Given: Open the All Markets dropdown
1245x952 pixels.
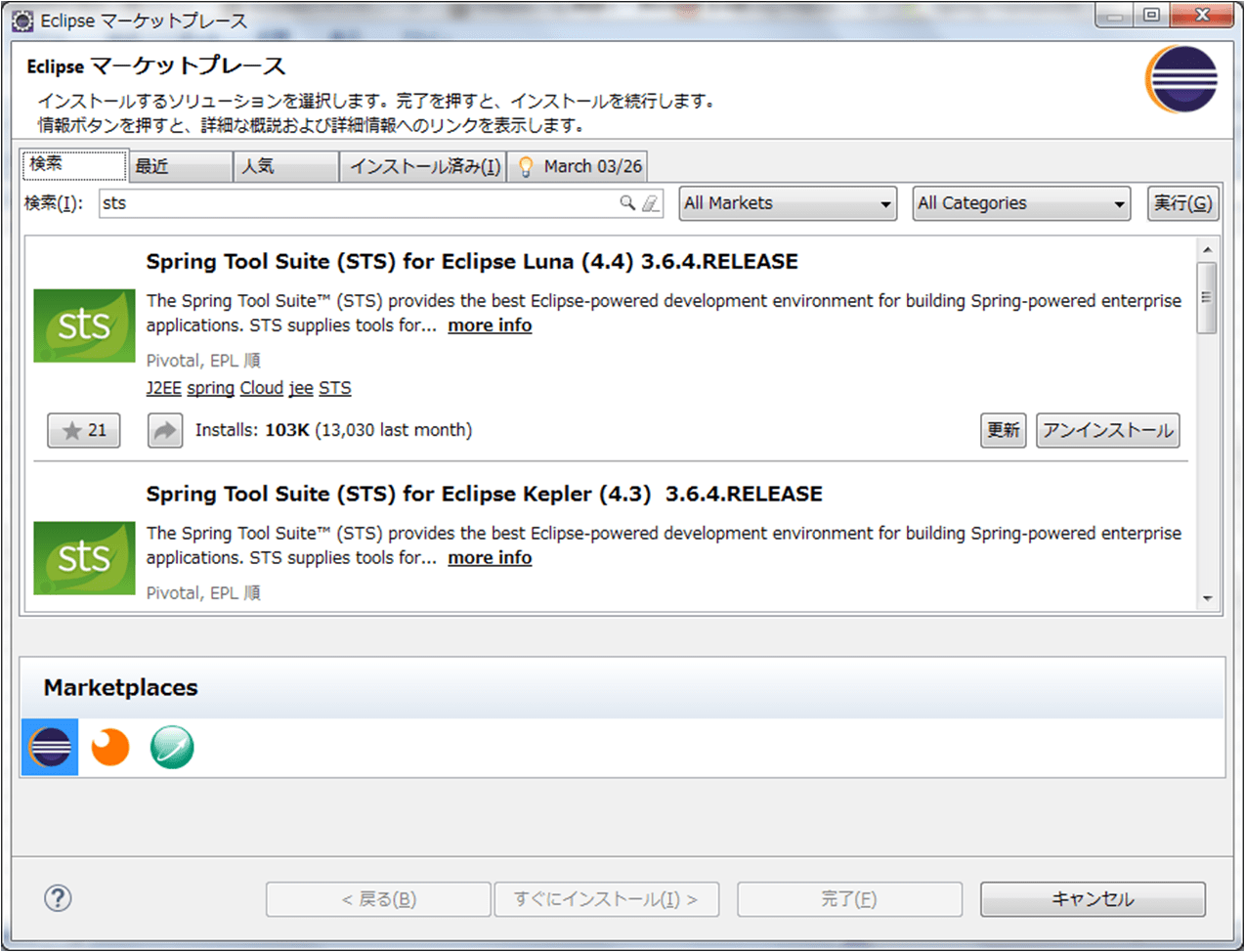Looking at the screenshot, I should pos(787,202).
